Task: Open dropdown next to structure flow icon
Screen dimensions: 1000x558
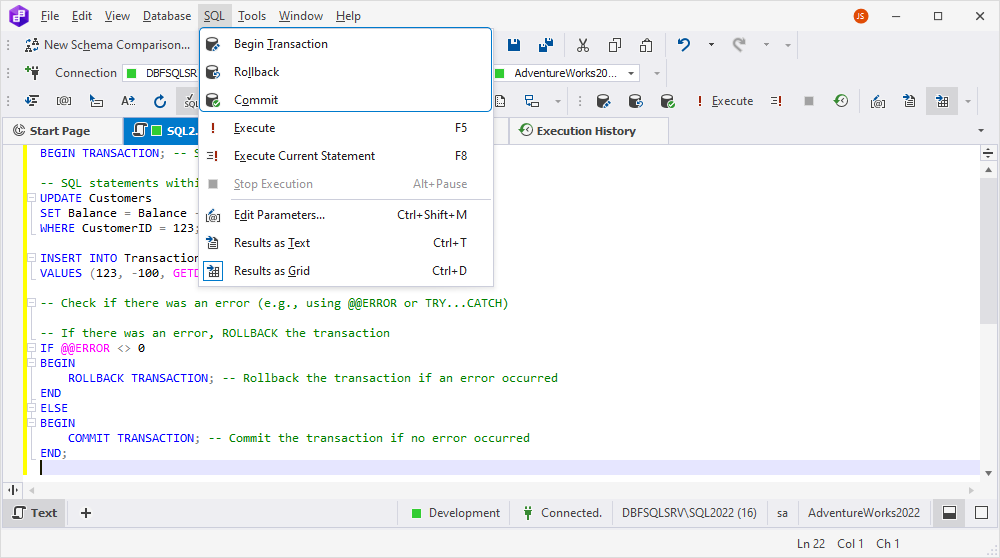Action: [x=558, y=101]
